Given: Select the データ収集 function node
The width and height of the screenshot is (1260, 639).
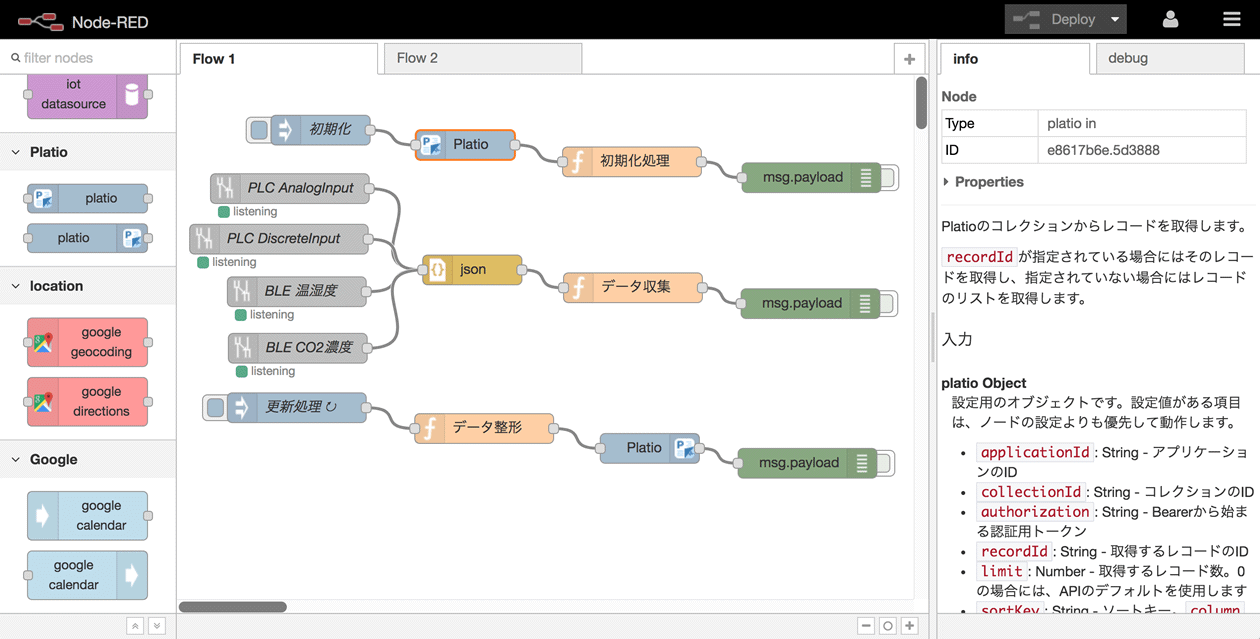Looking at the screenshot, I should point(633,287).
